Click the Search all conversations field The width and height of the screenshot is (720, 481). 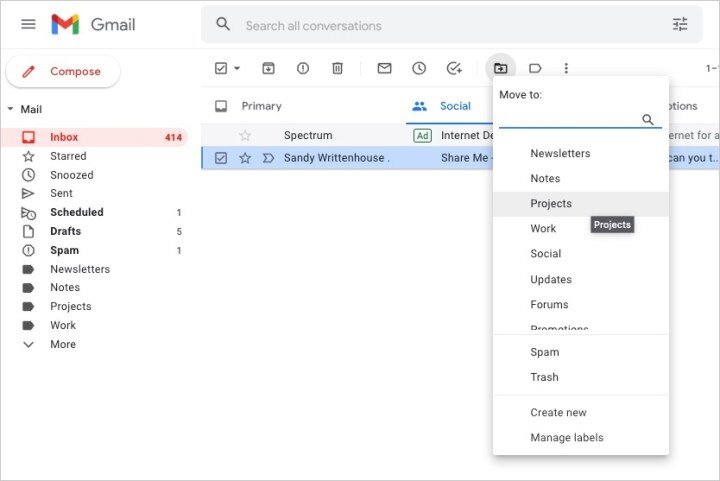451,25
